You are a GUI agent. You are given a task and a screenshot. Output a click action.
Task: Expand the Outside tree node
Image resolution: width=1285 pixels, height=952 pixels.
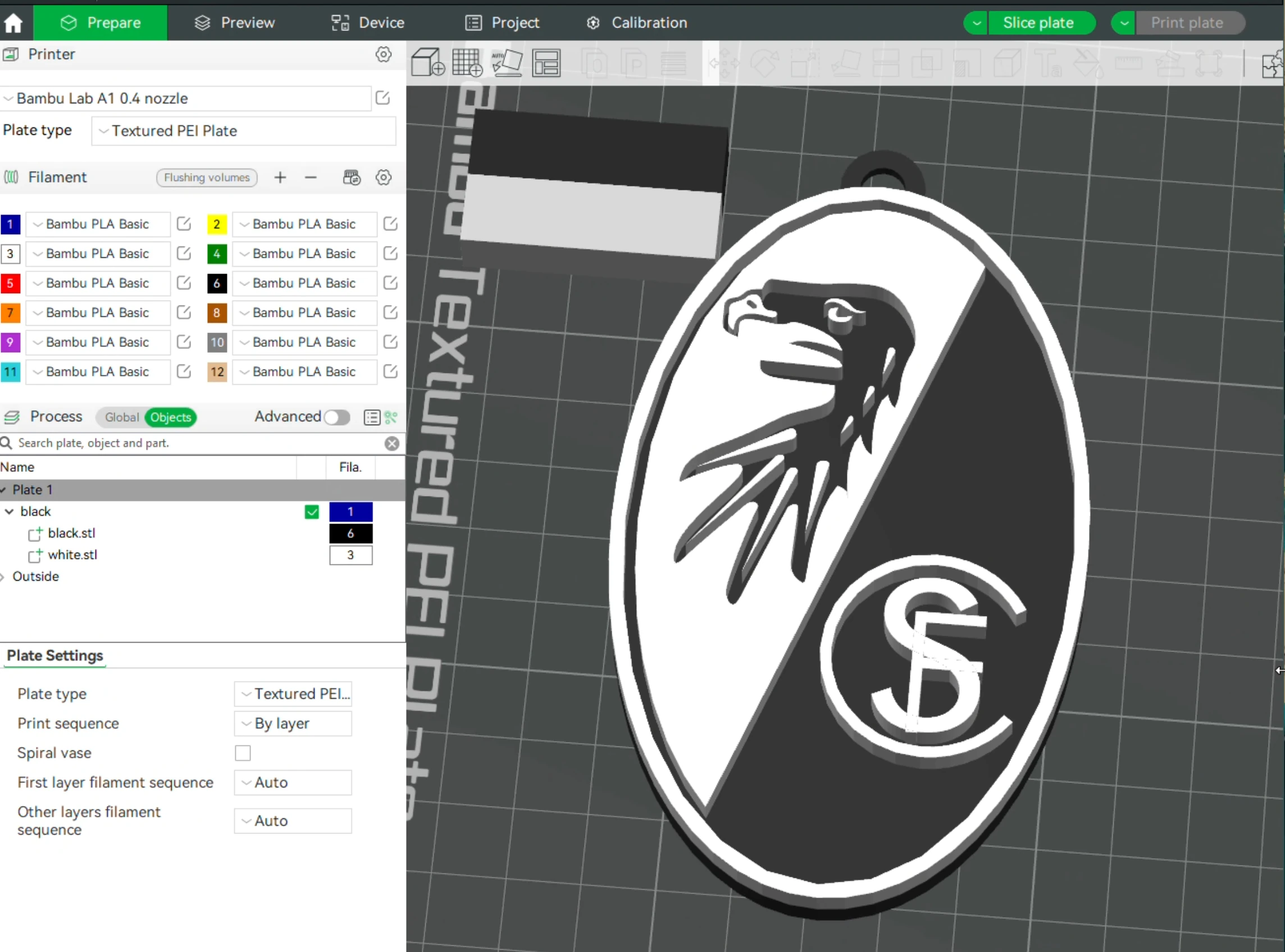coord(3,577)
